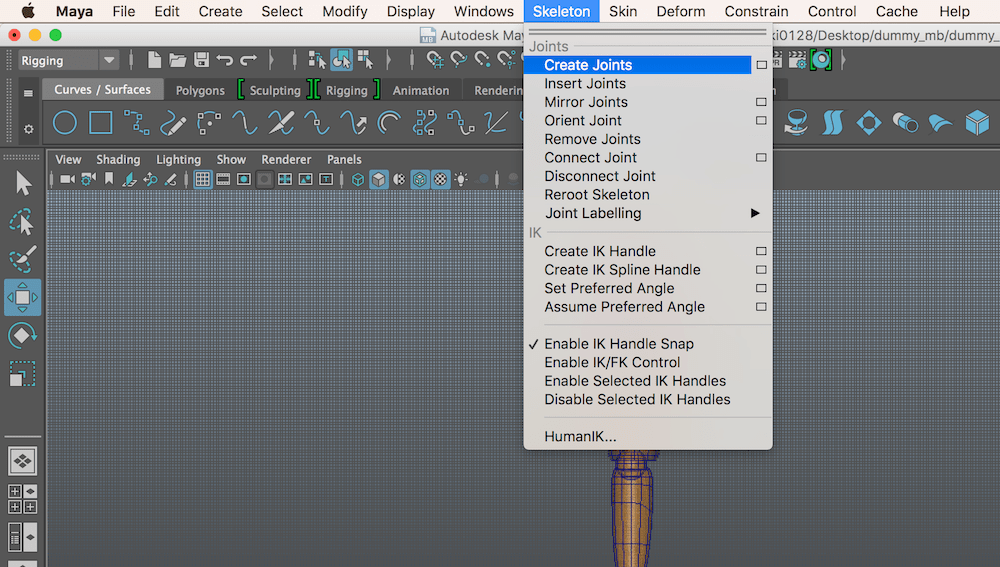The image size is (1000, 567).
Task: Open the Rigging menu set dropdown
Action: (x=68, y=61)
